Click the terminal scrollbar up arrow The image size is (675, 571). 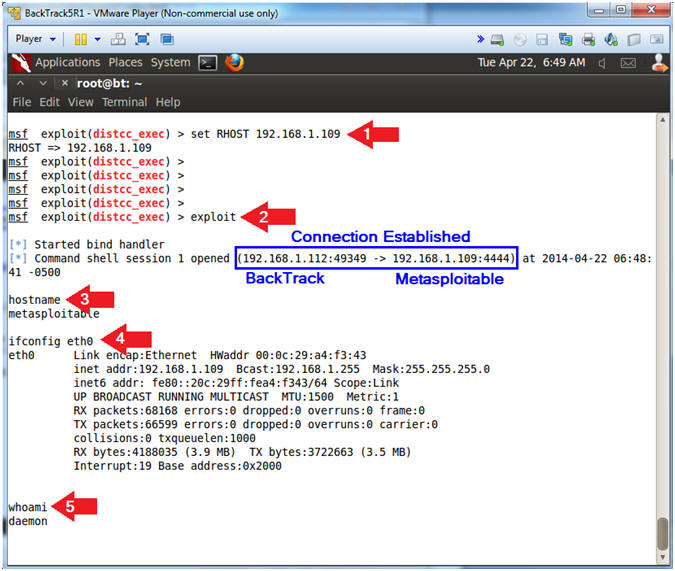(x=663, y=120)
